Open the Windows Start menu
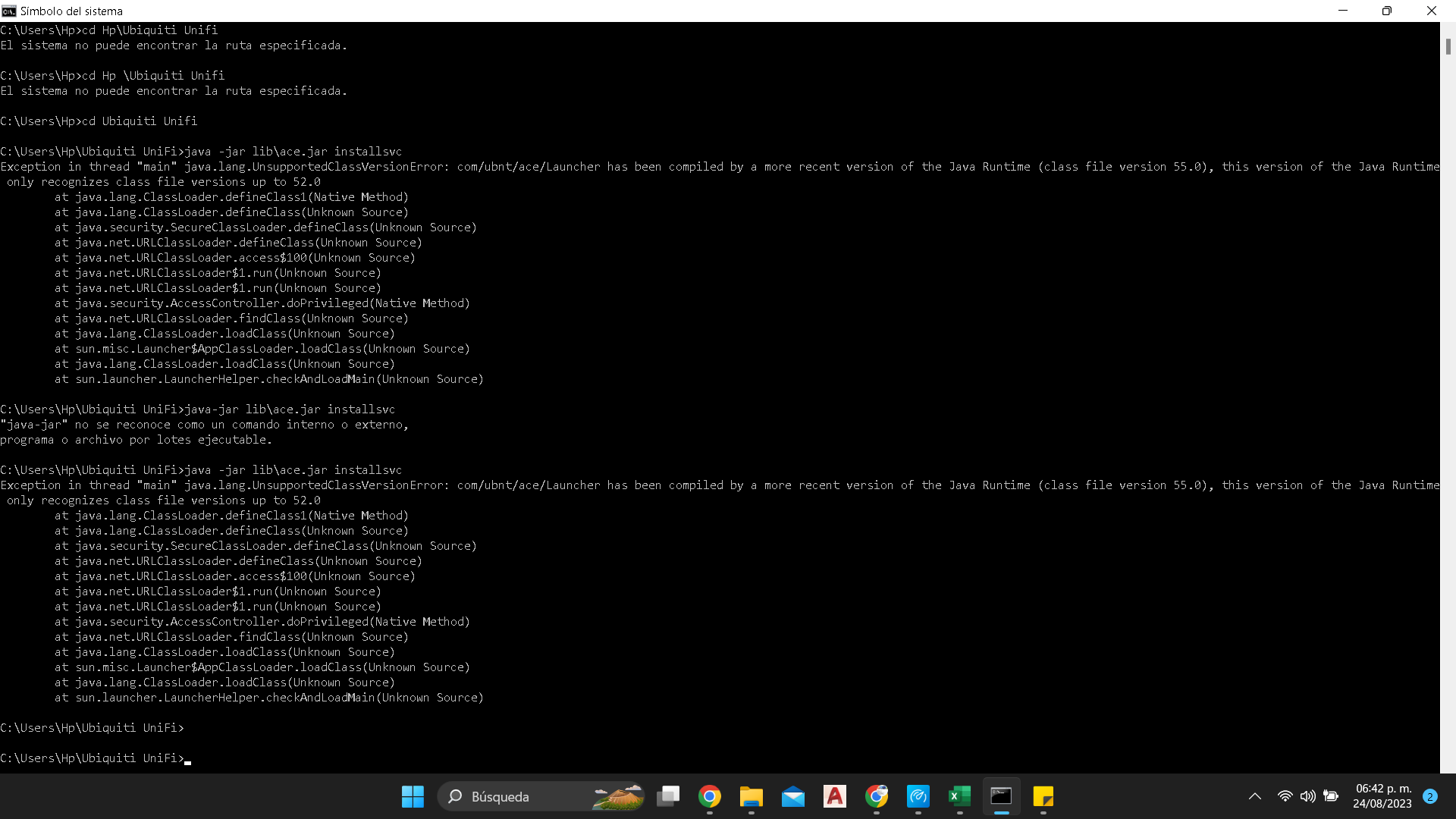Screen dimensions: 1456x819 [x=413, y=796]
